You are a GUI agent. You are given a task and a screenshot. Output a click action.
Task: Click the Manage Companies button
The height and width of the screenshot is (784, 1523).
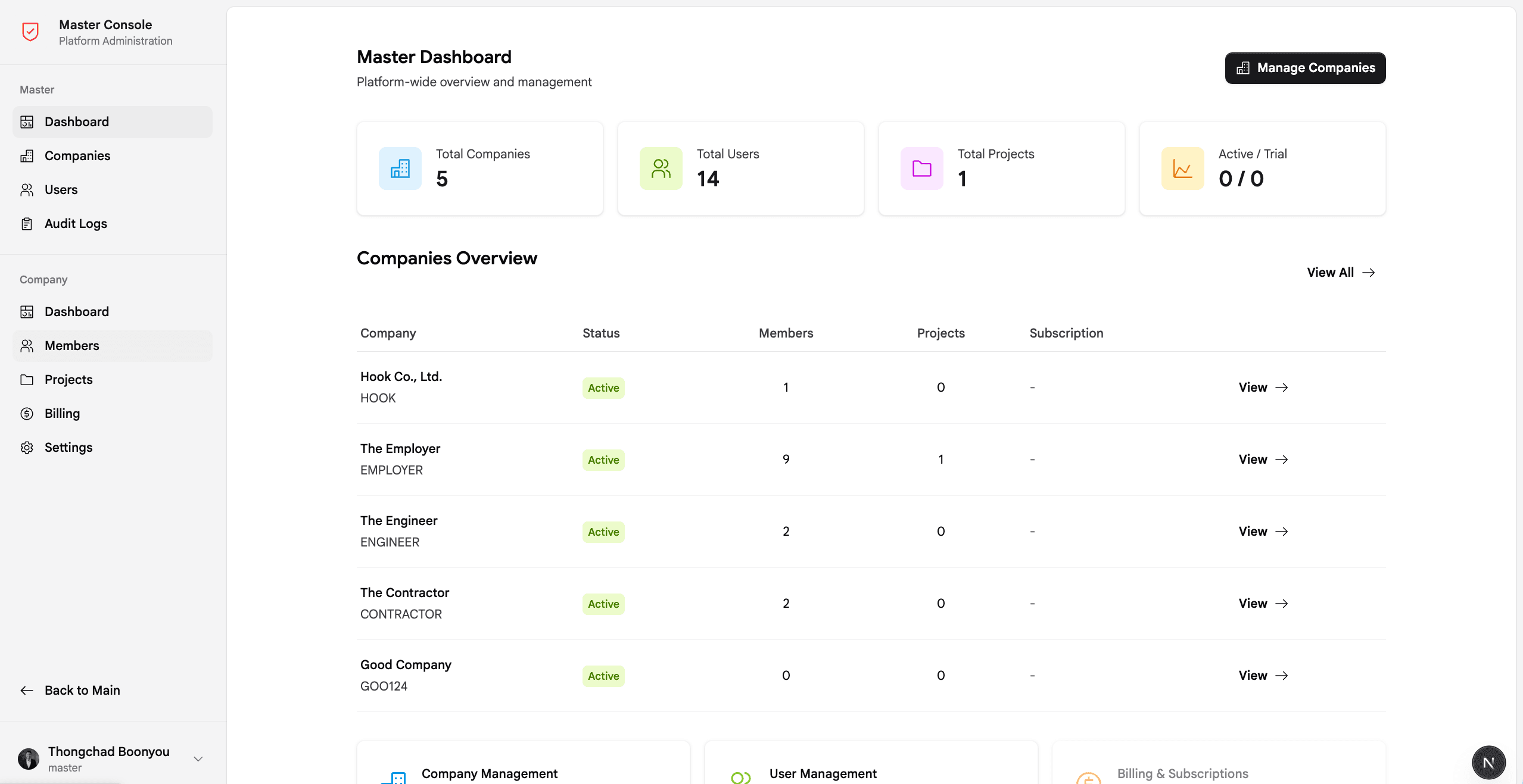[x=1305, y=68]
